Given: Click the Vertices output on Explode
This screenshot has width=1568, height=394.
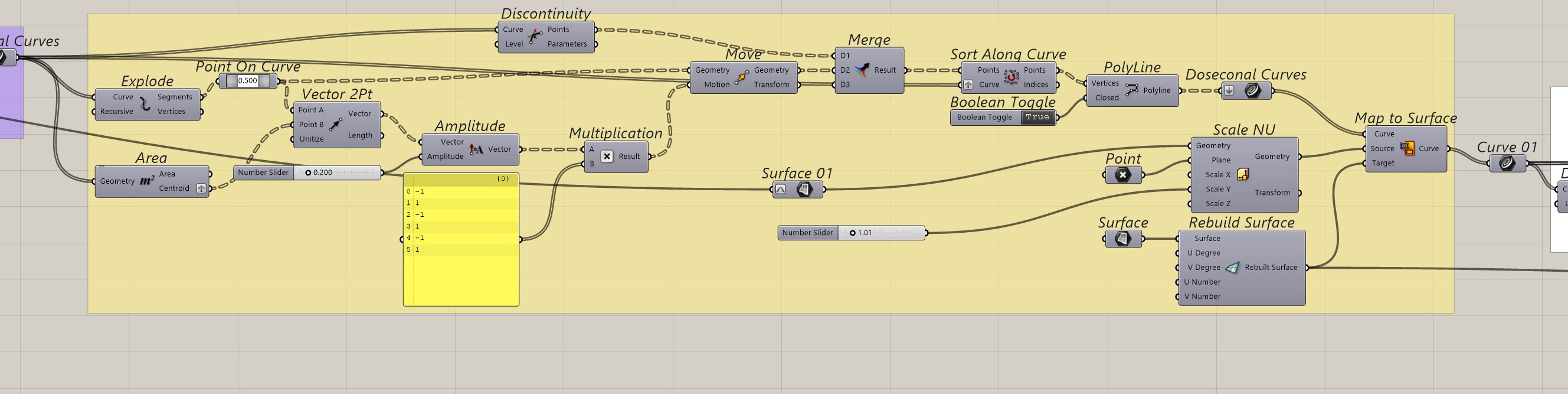Looking at the screenshot, I should [x=171, y=112].
